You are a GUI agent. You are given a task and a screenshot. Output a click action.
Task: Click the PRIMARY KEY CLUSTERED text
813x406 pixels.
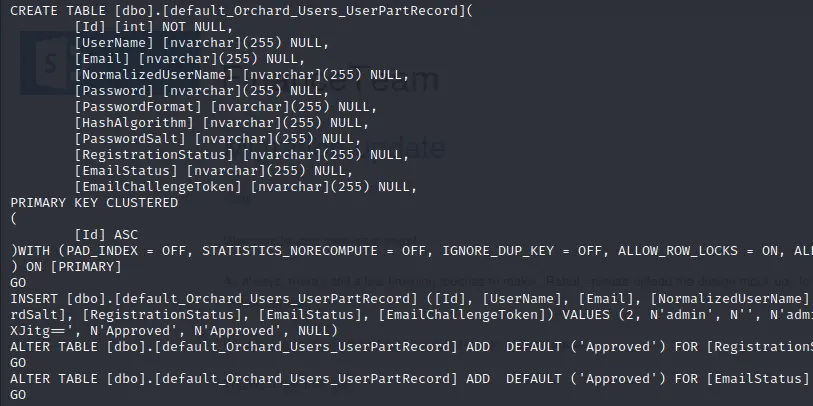[94, 202]
